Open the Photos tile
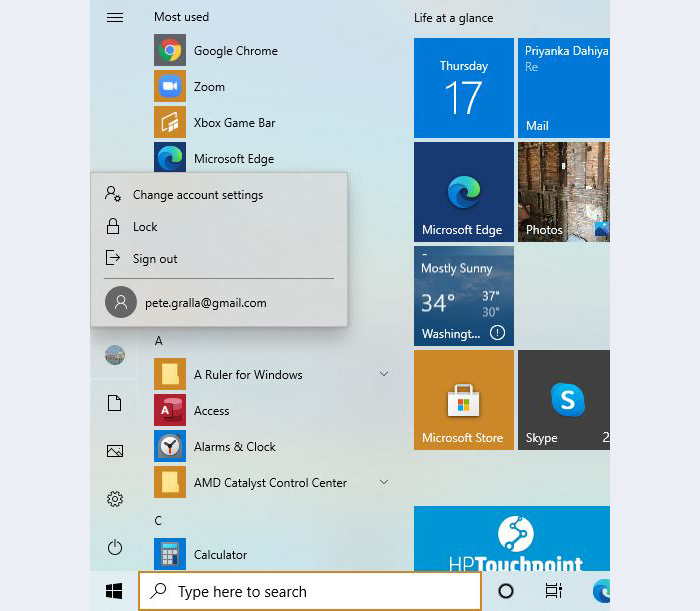This screenshot has height=611, width=700. (564, 192)
